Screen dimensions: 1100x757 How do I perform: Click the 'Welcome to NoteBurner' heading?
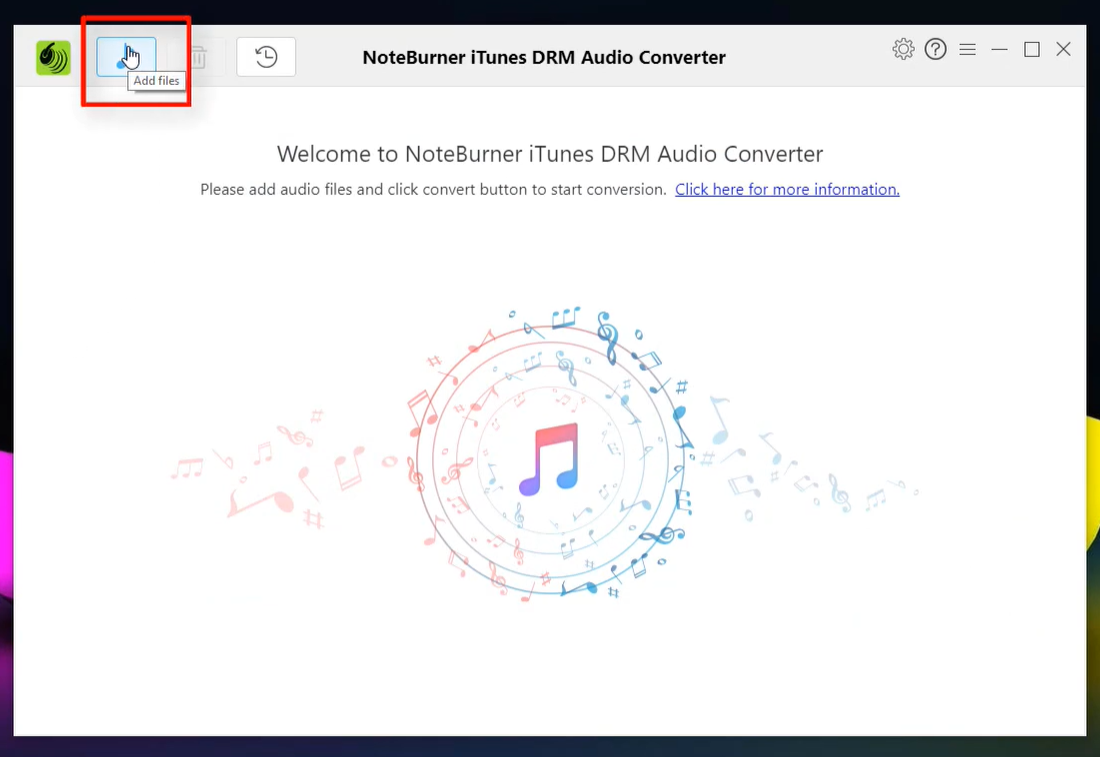coord(549,154)
